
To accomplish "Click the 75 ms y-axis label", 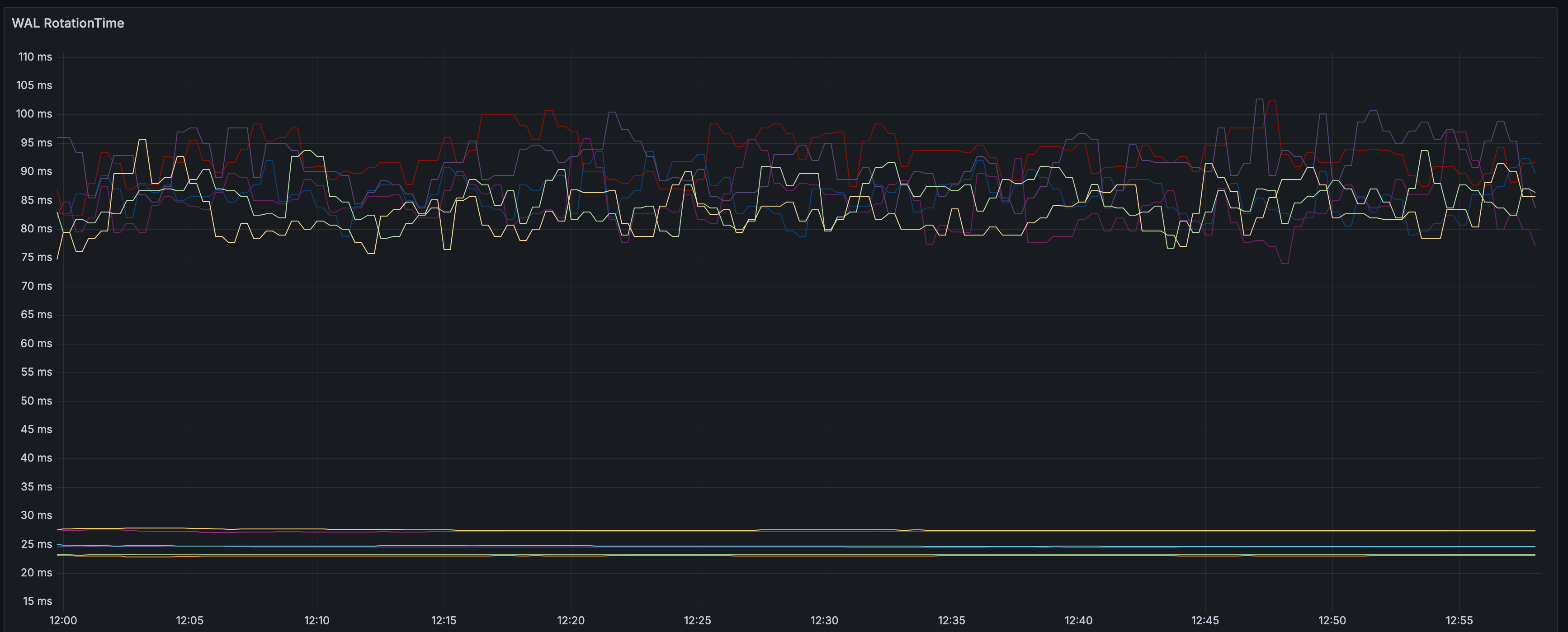I will point(36,257).
